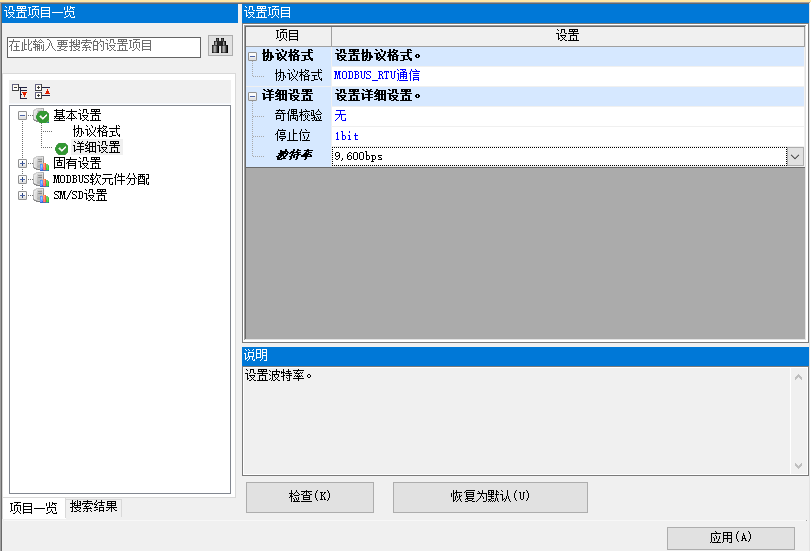Expand the MODBUS软元件分配 tree node

pyautogui.click(x=22, y=180)
